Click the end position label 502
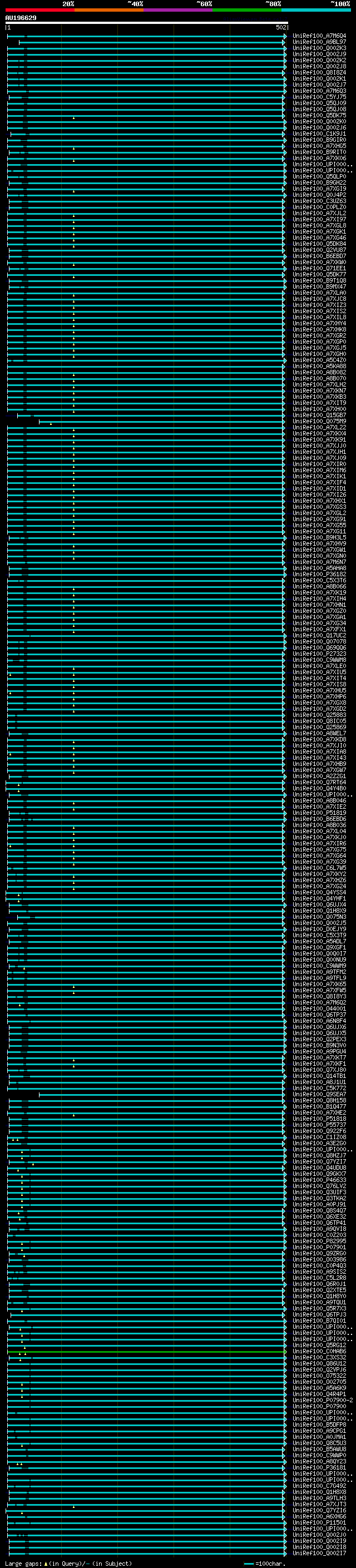This screenshot has width=356, height=1568. click(x=280, y=27)
